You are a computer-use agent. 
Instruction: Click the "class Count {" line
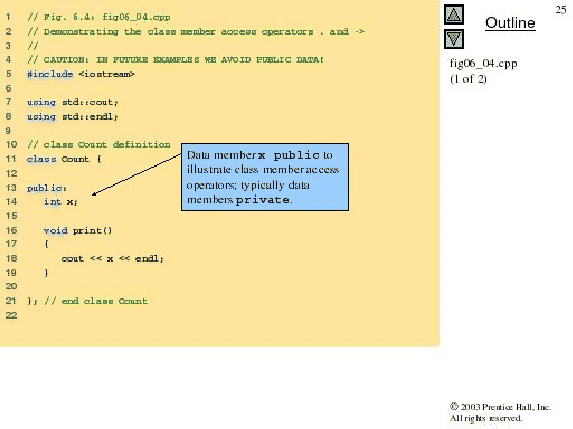64,159
